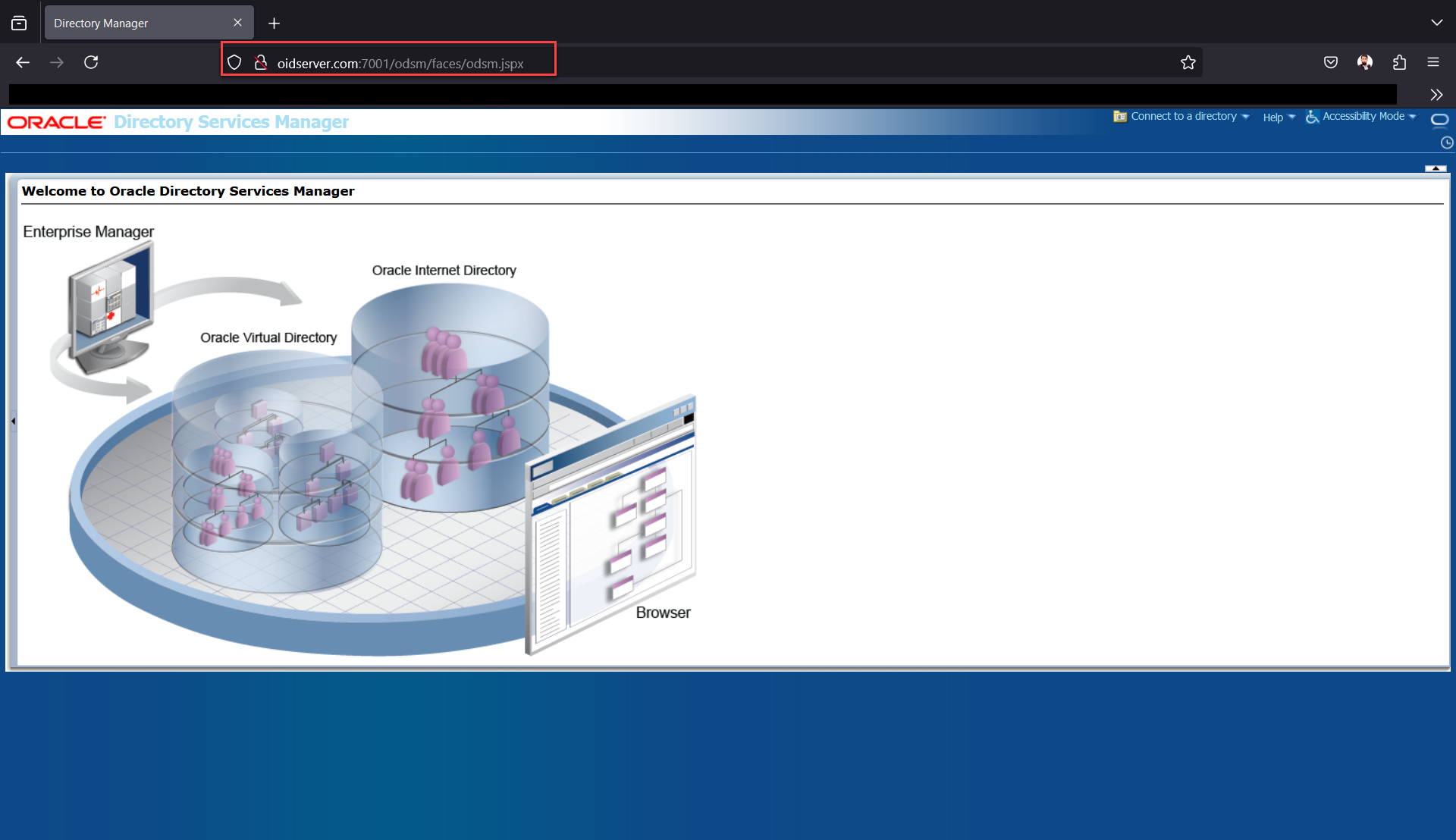This screenshot has height=840, width=1456.
Task: Open the Firefox extensions puzzle icon
Action: [1399, 62]
